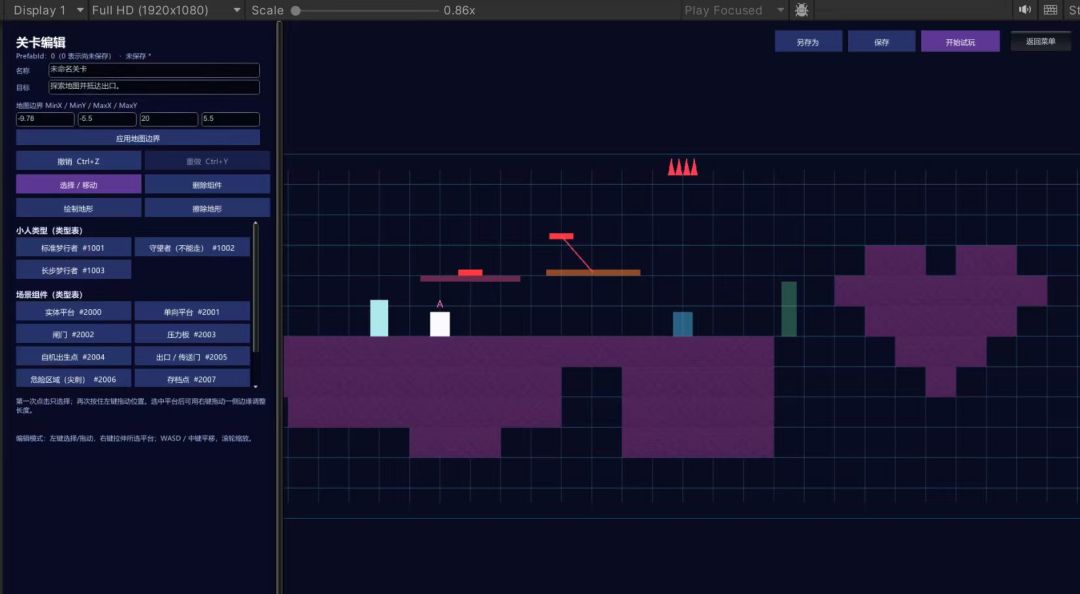
Task: Toggle the Frame Debugger bug icon
Action: point(802,10)
